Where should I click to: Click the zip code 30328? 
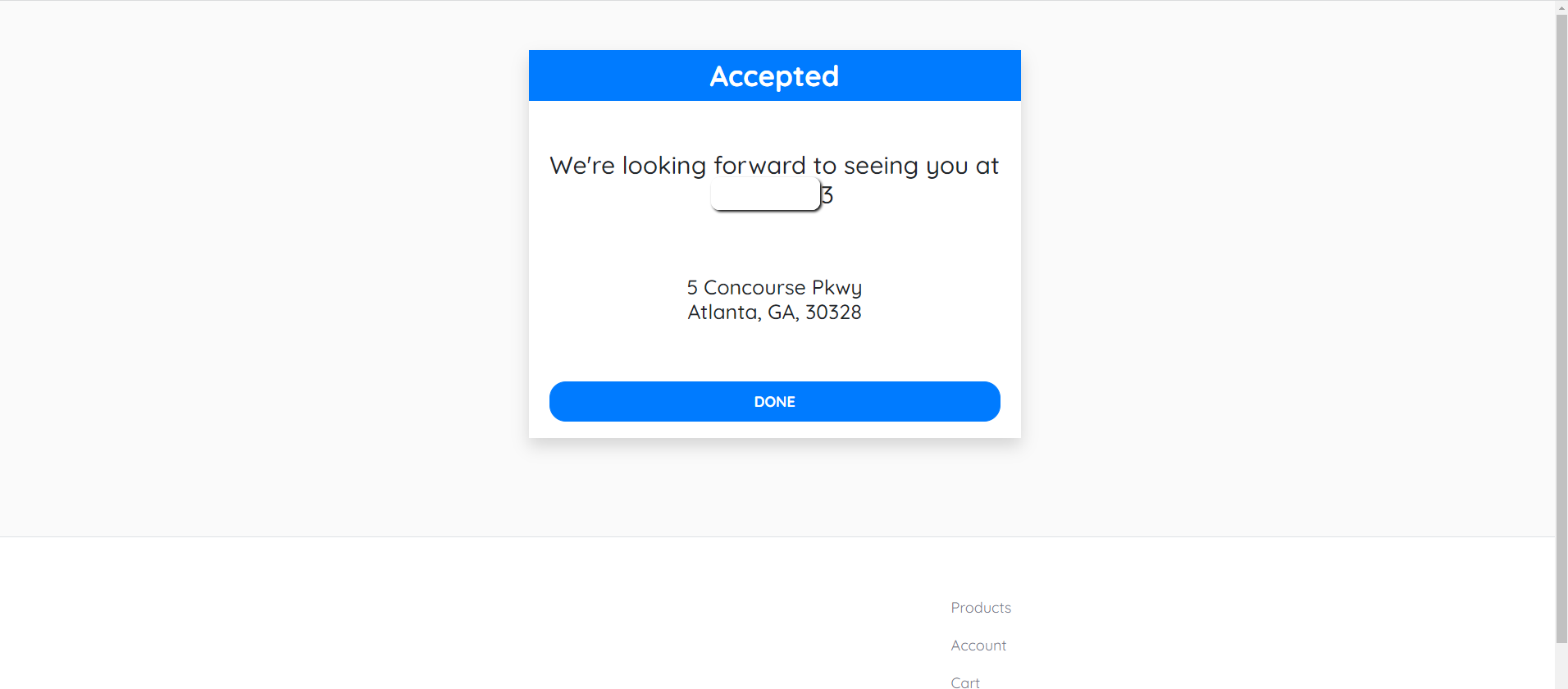tap(833, 313)
